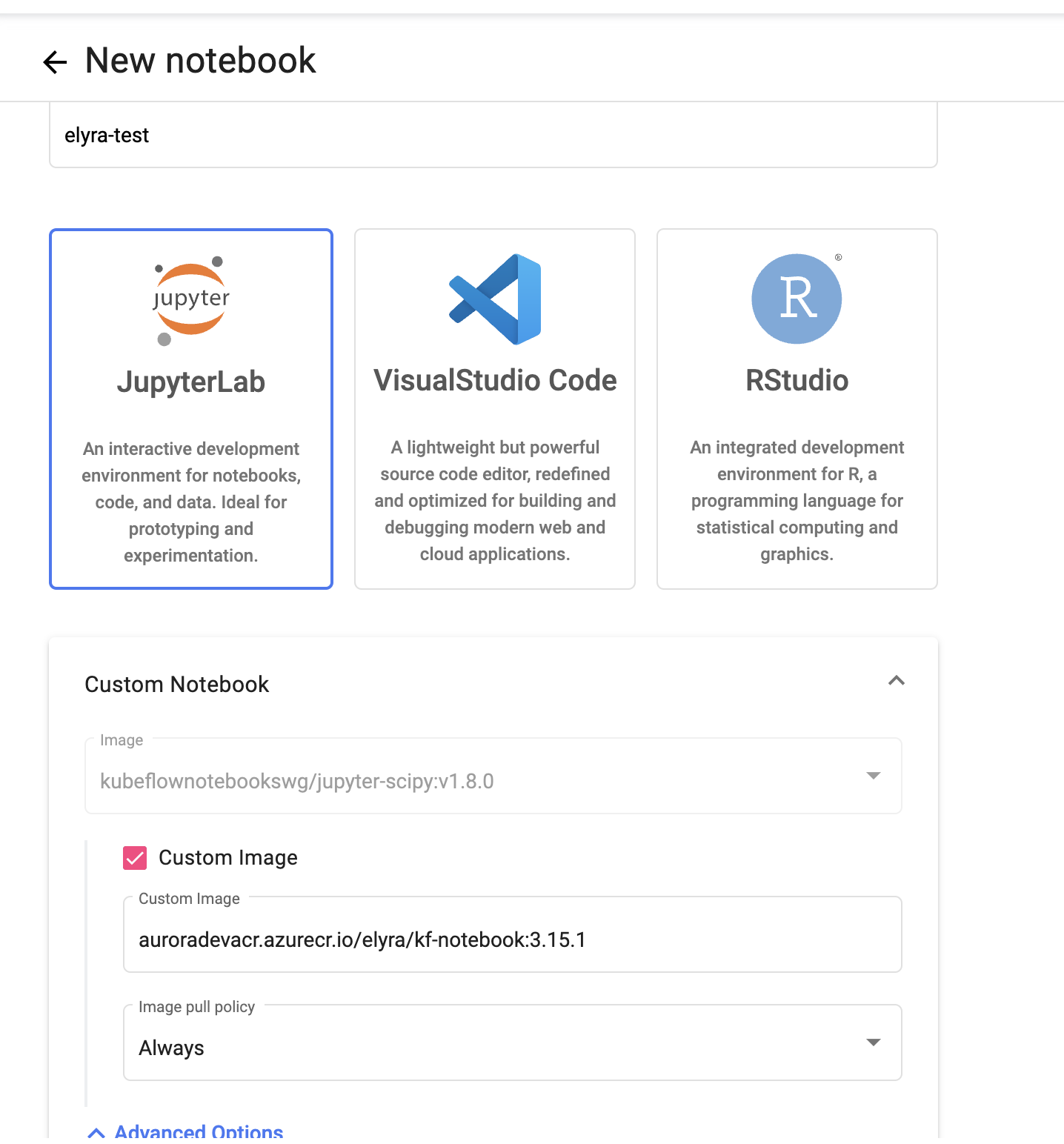The height and width of the screenshot is (1144, 1064).
Task: Click the JupyterLab description text
Action: [191, 502]
